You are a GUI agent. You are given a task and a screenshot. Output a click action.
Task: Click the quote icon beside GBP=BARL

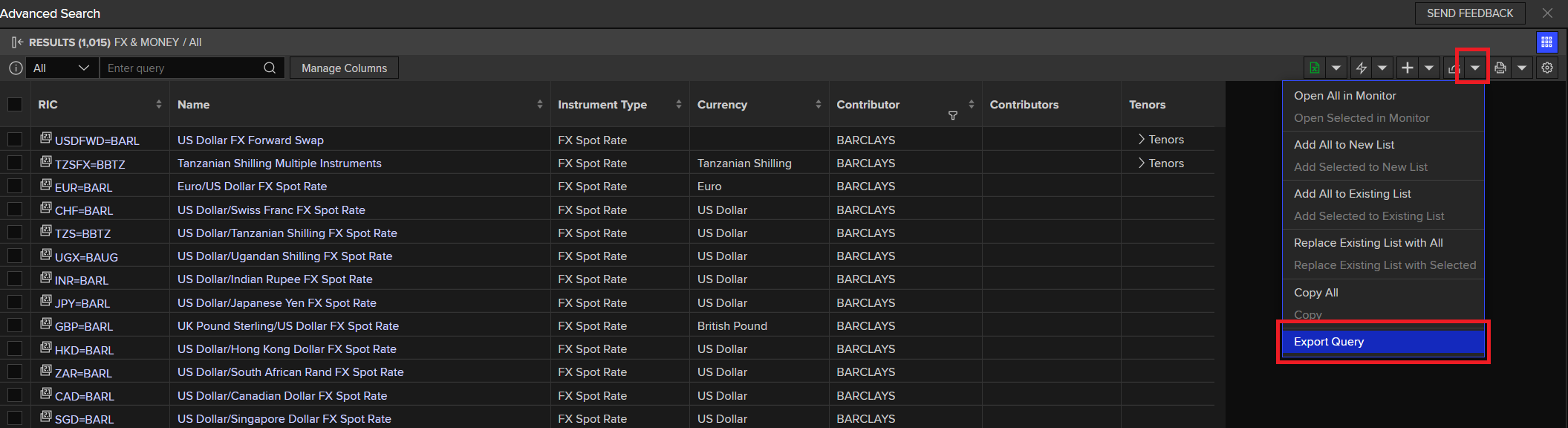[x=46, y=323]
